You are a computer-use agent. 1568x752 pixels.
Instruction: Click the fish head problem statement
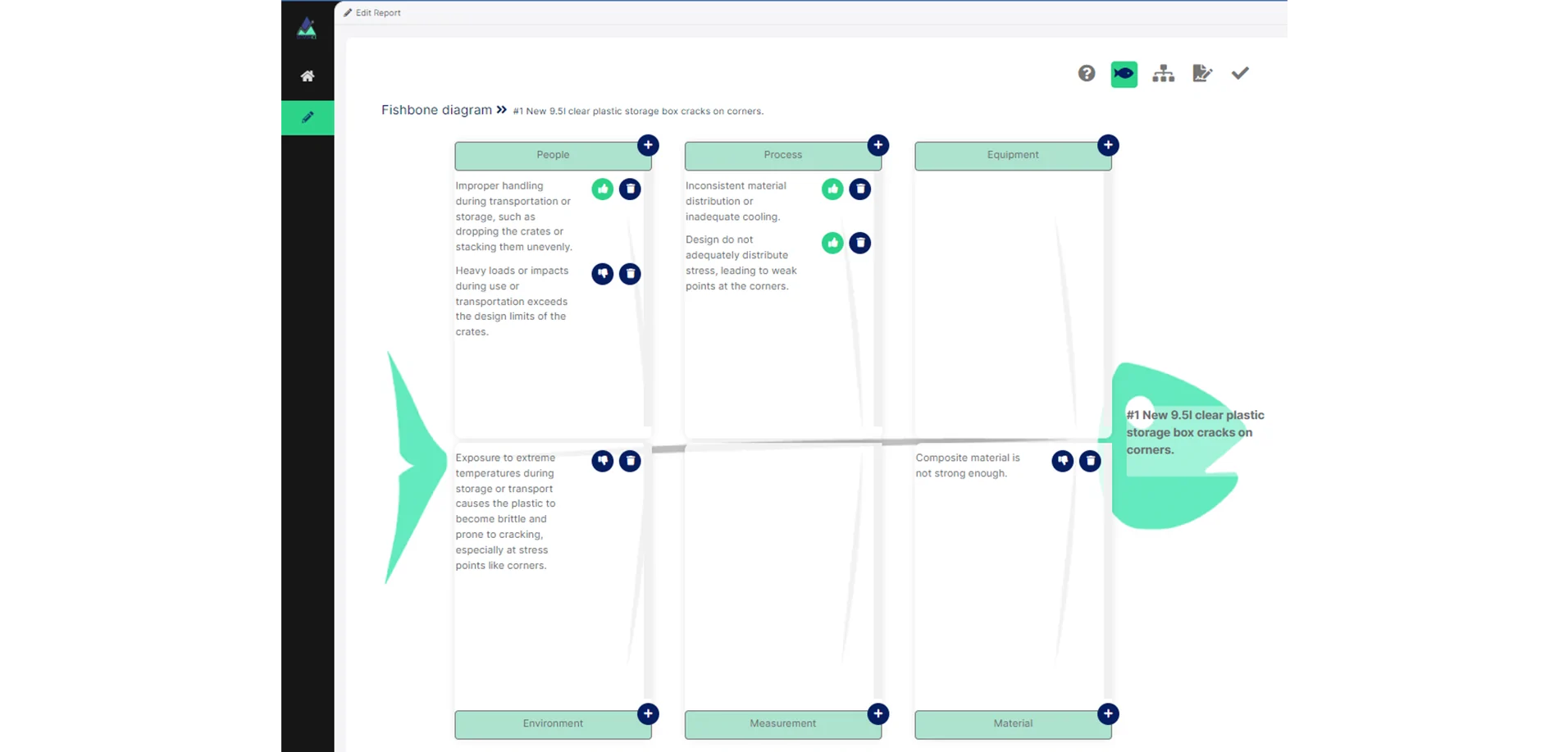tap(1193, 433)
